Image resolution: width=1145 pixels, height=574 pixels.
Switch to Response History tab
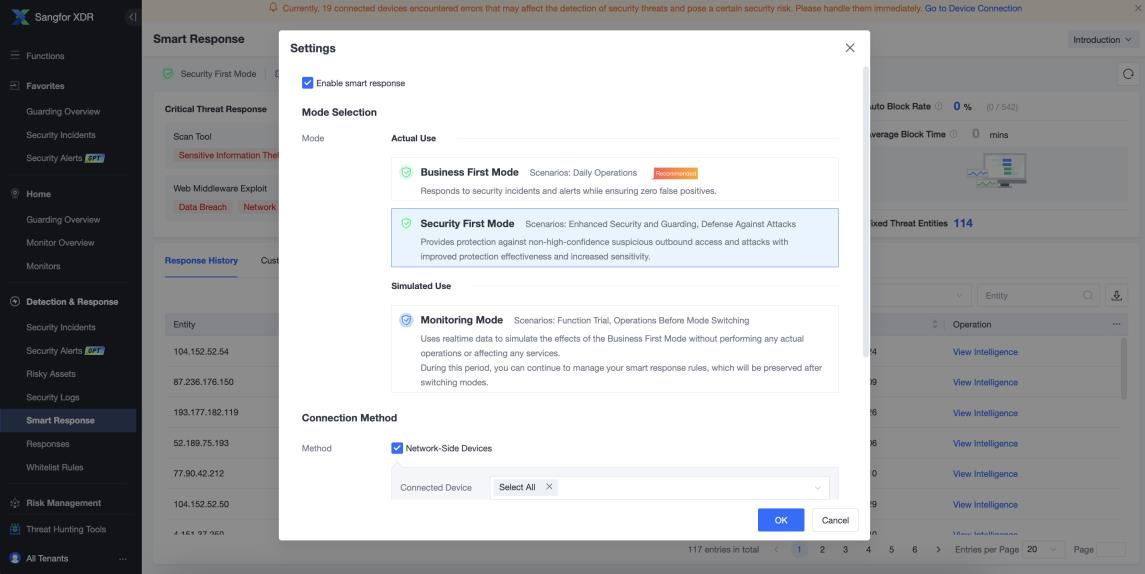click(x=202, y=261)
